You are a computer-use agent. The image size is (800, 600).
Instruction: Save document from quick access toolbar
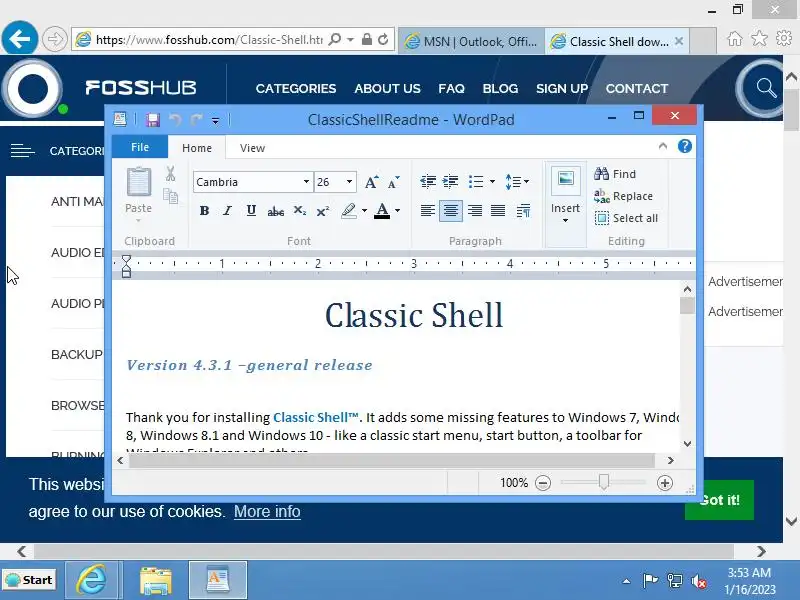[153, 120]
